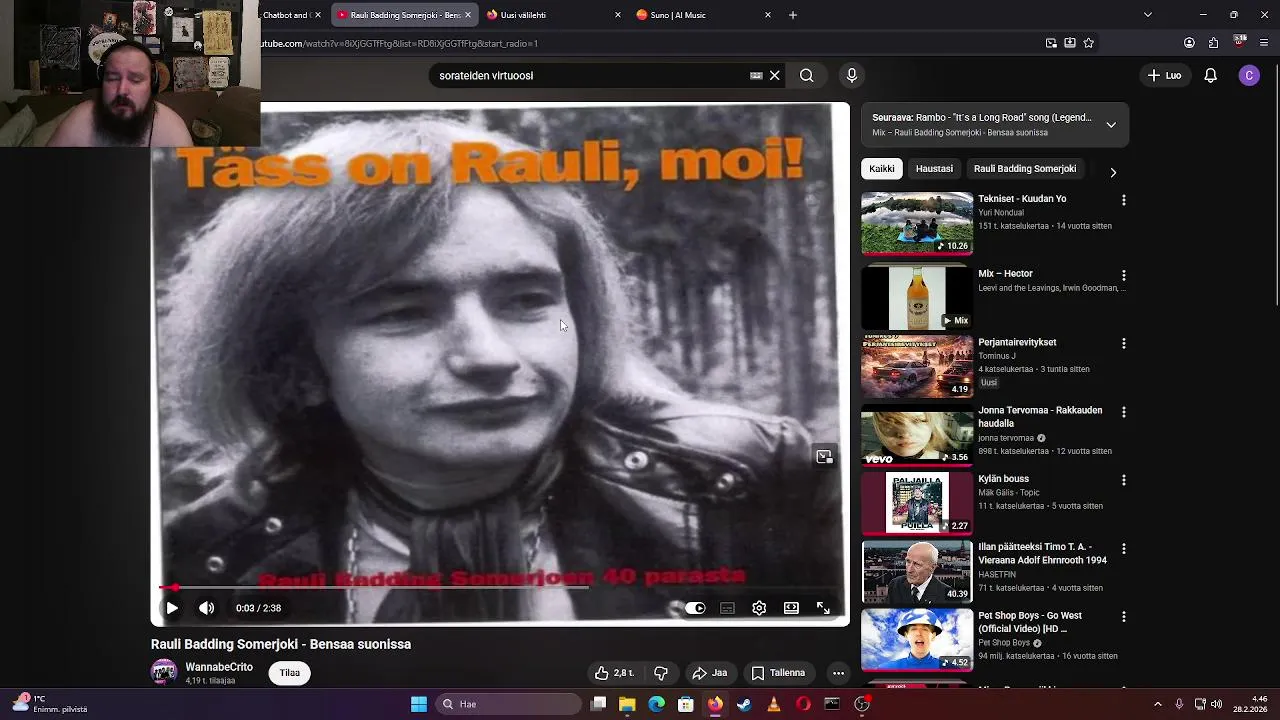This screenshot has height=720, width=1280.
Task: Play the Bensaa suonissa video
Action: [x=172, y=608]
